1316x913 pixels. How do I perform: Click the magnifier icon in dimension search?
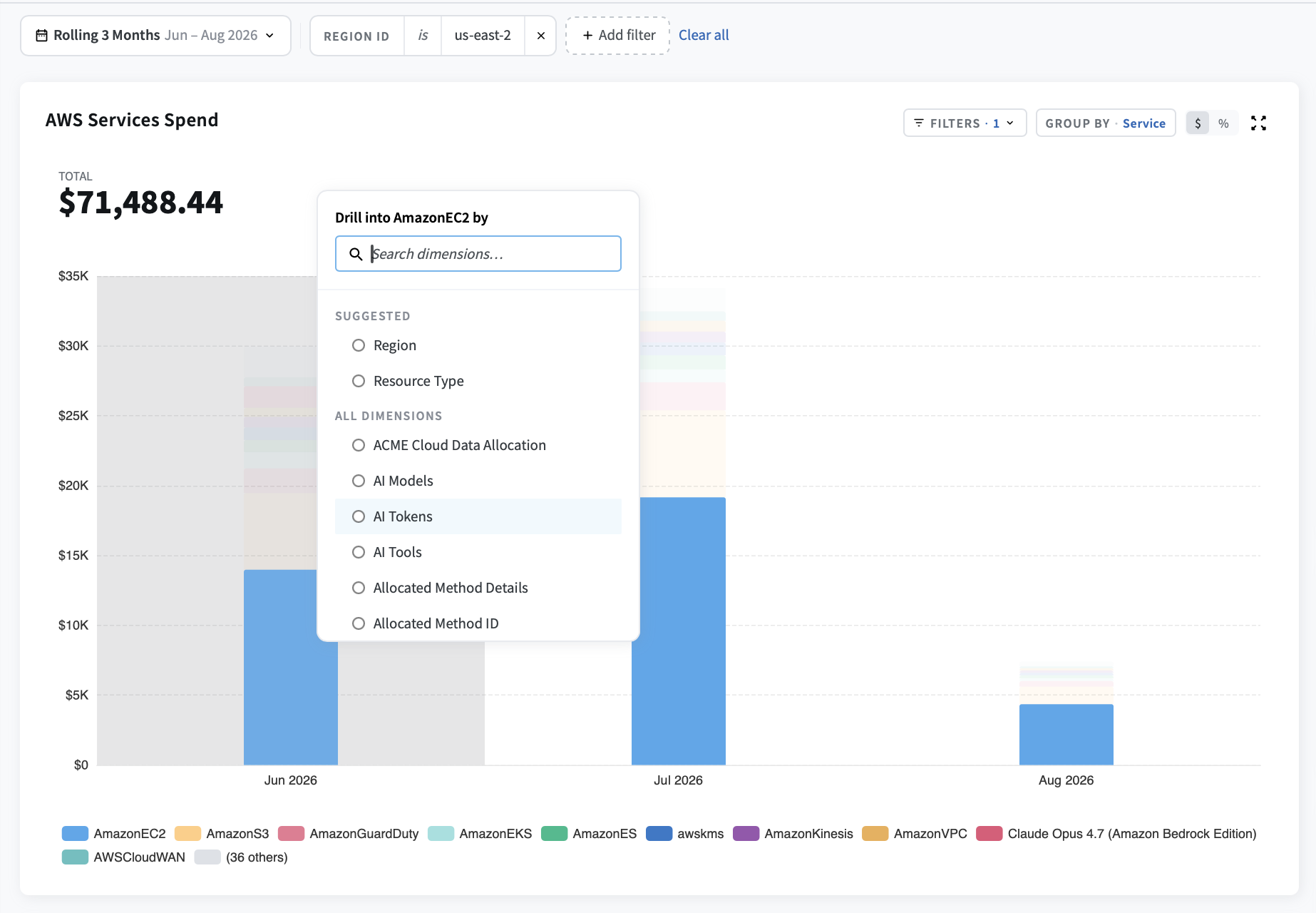pos(356,254)
